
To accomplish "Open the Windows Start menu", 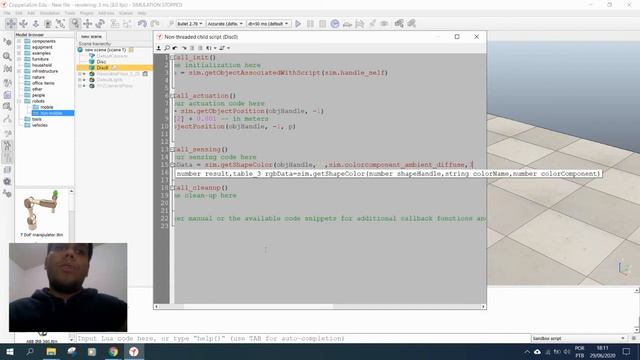I will pos(10,351).
